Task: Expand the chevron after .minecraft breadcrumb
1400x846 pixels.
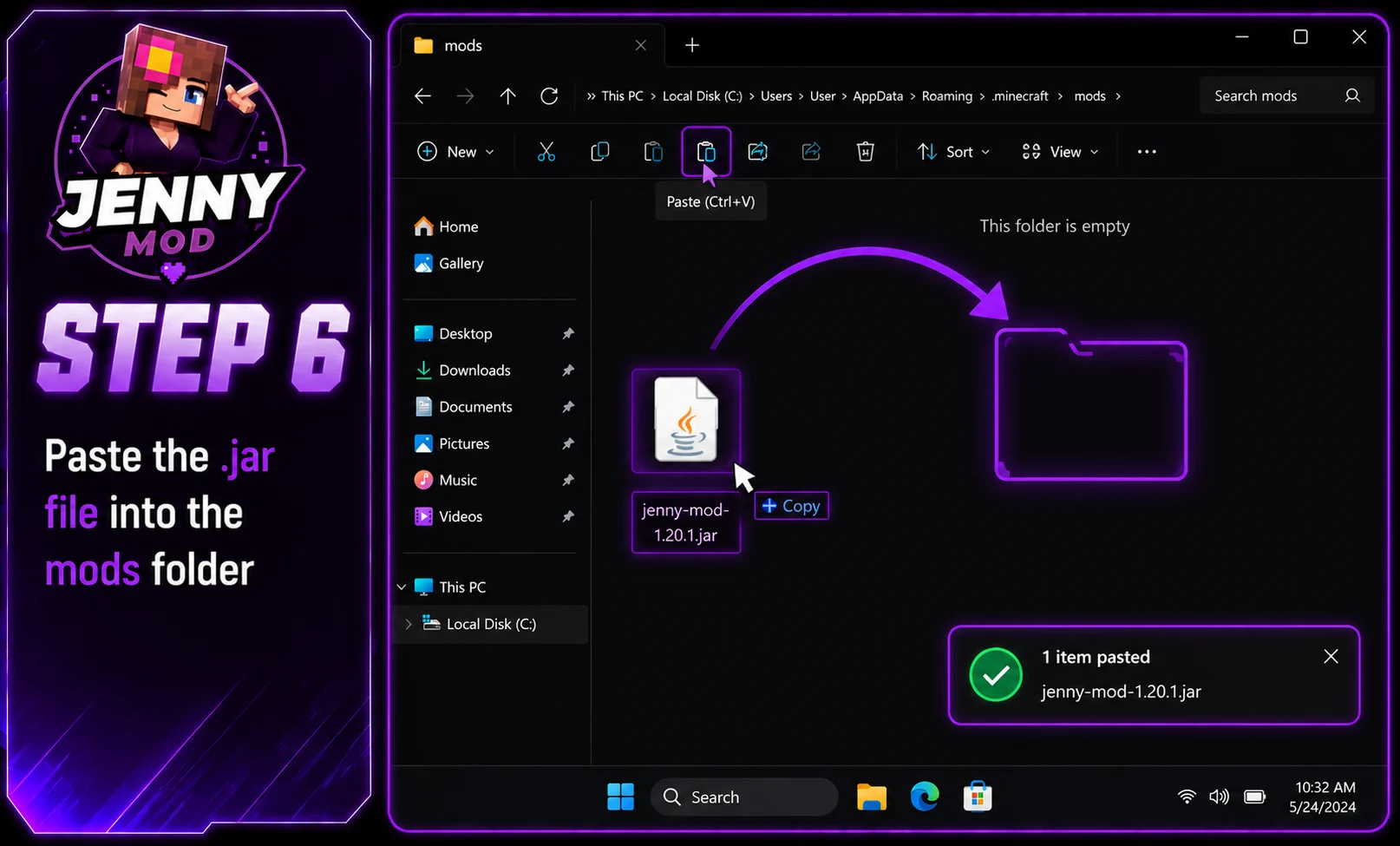Action: 1060,96
